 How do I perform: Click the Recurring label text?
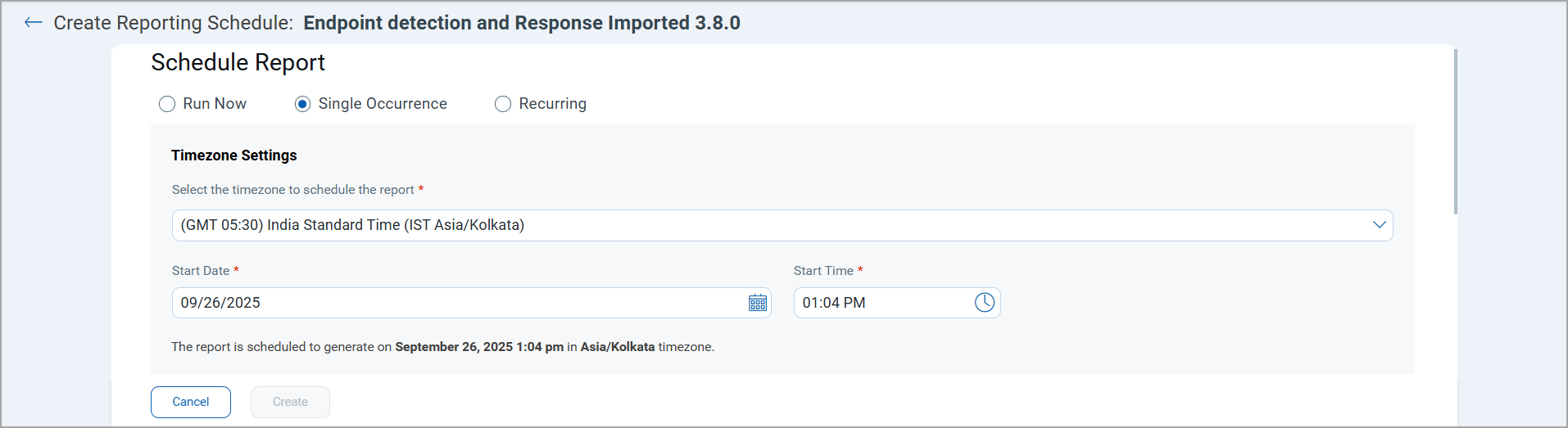[x=553, y=104]
